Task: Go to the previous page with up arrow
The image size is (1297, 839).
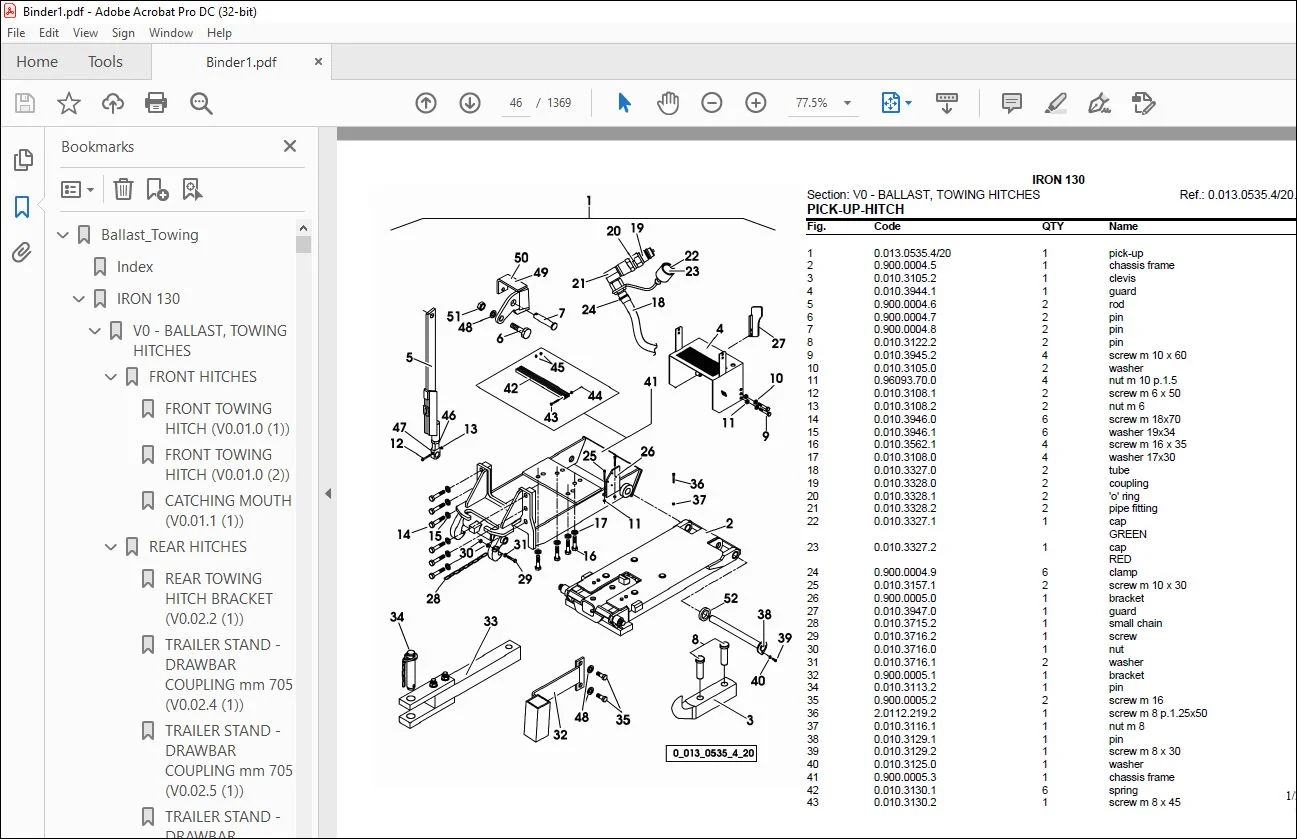Action: point(426,103)
